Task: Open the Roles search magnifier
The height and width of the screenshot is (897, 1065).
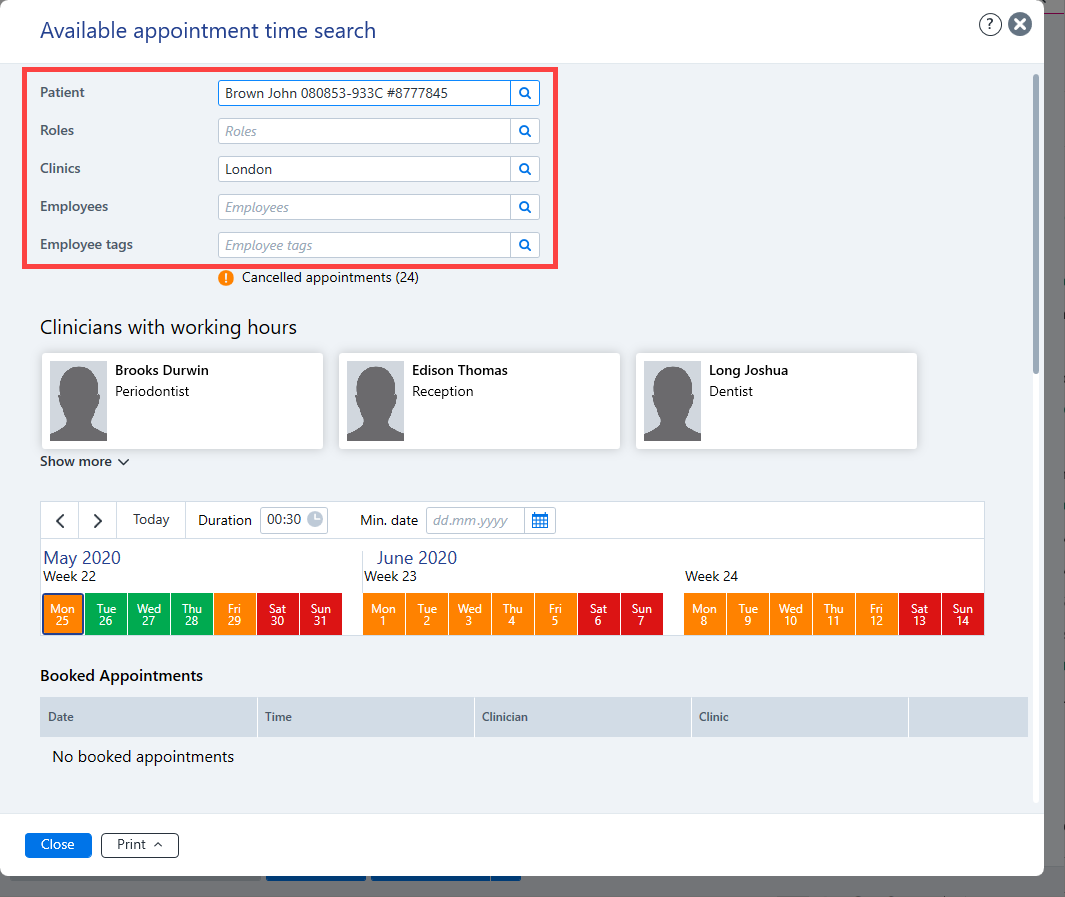Action: (x=525, y=131)
